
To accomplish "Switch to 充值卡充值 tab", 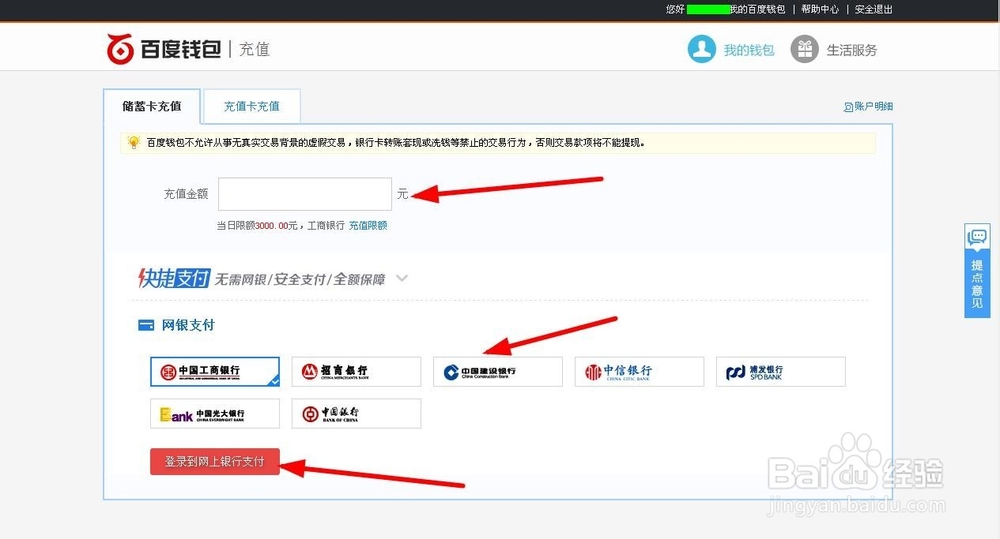I will click(x=251, y=107).
